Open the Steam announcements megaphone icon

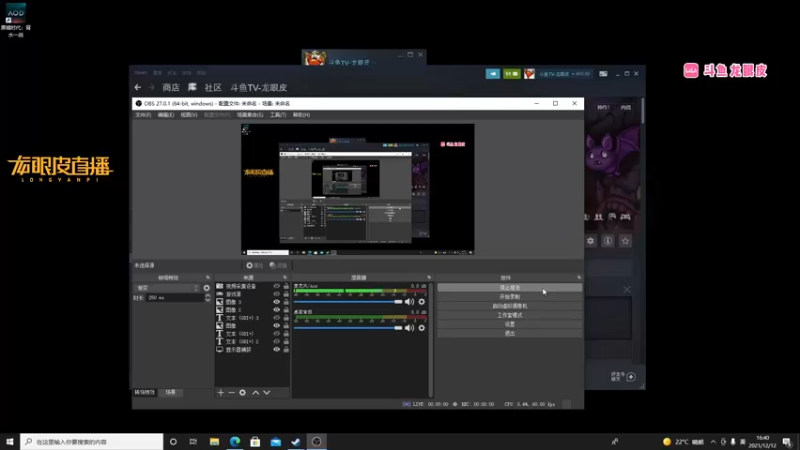[x=493, y=74]
